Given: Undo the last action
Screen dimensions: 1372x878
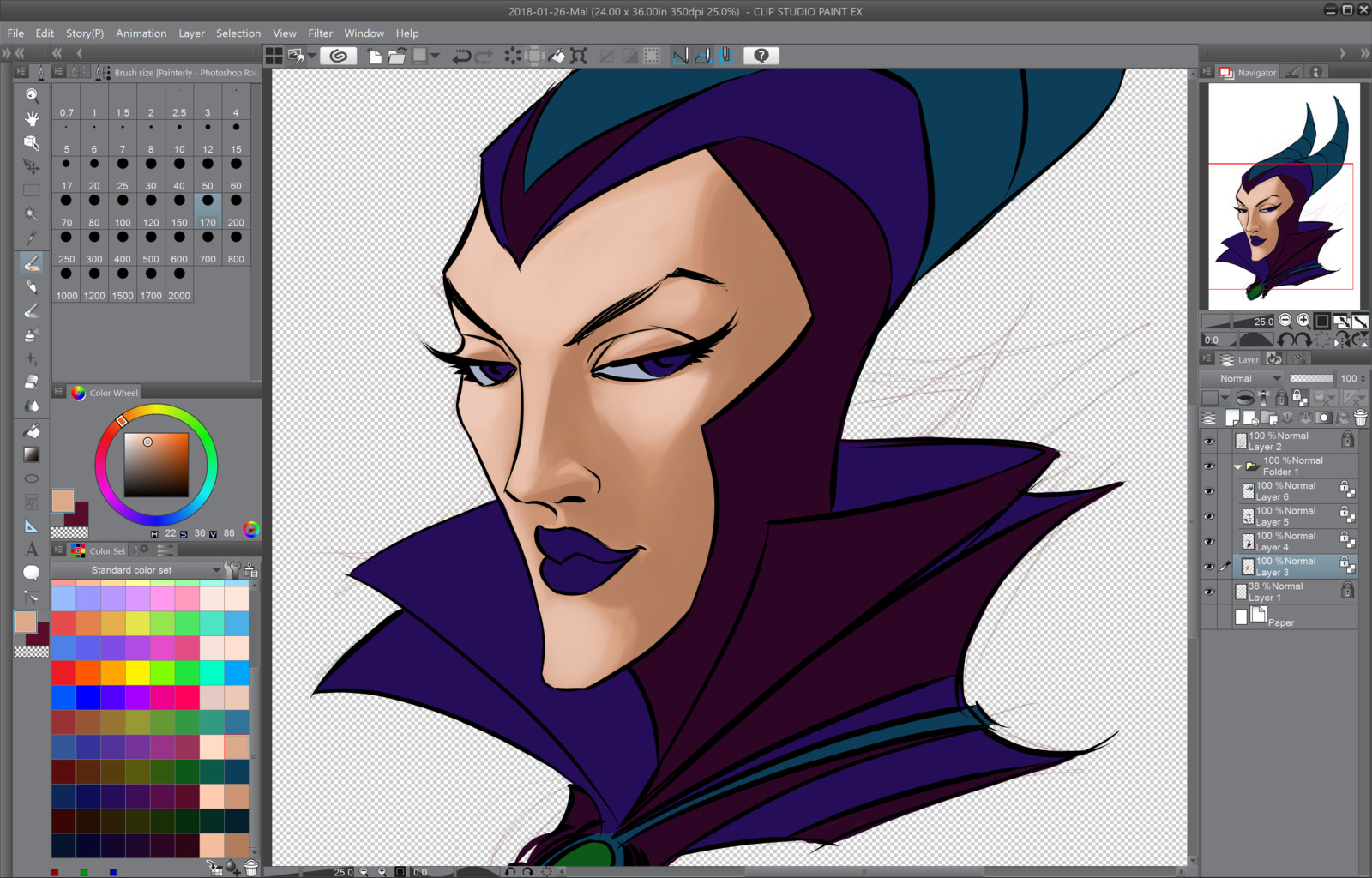Looking at the screenshot, I should (461, 56).
